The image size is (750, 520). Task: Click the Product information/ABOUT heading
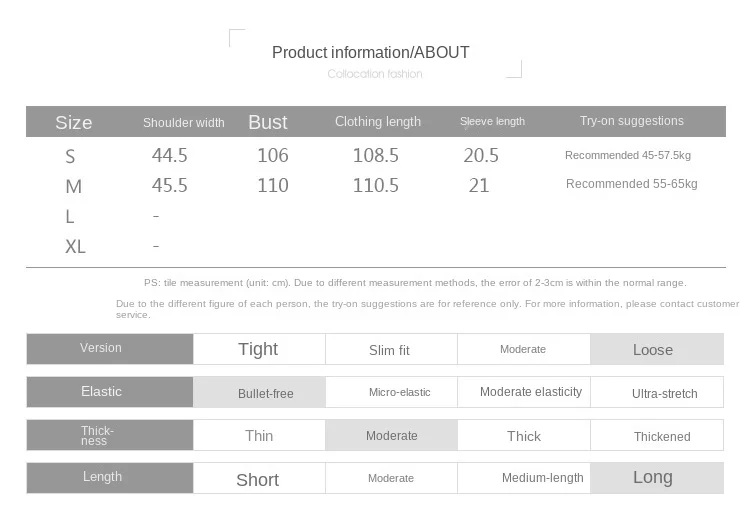(370, 53)
